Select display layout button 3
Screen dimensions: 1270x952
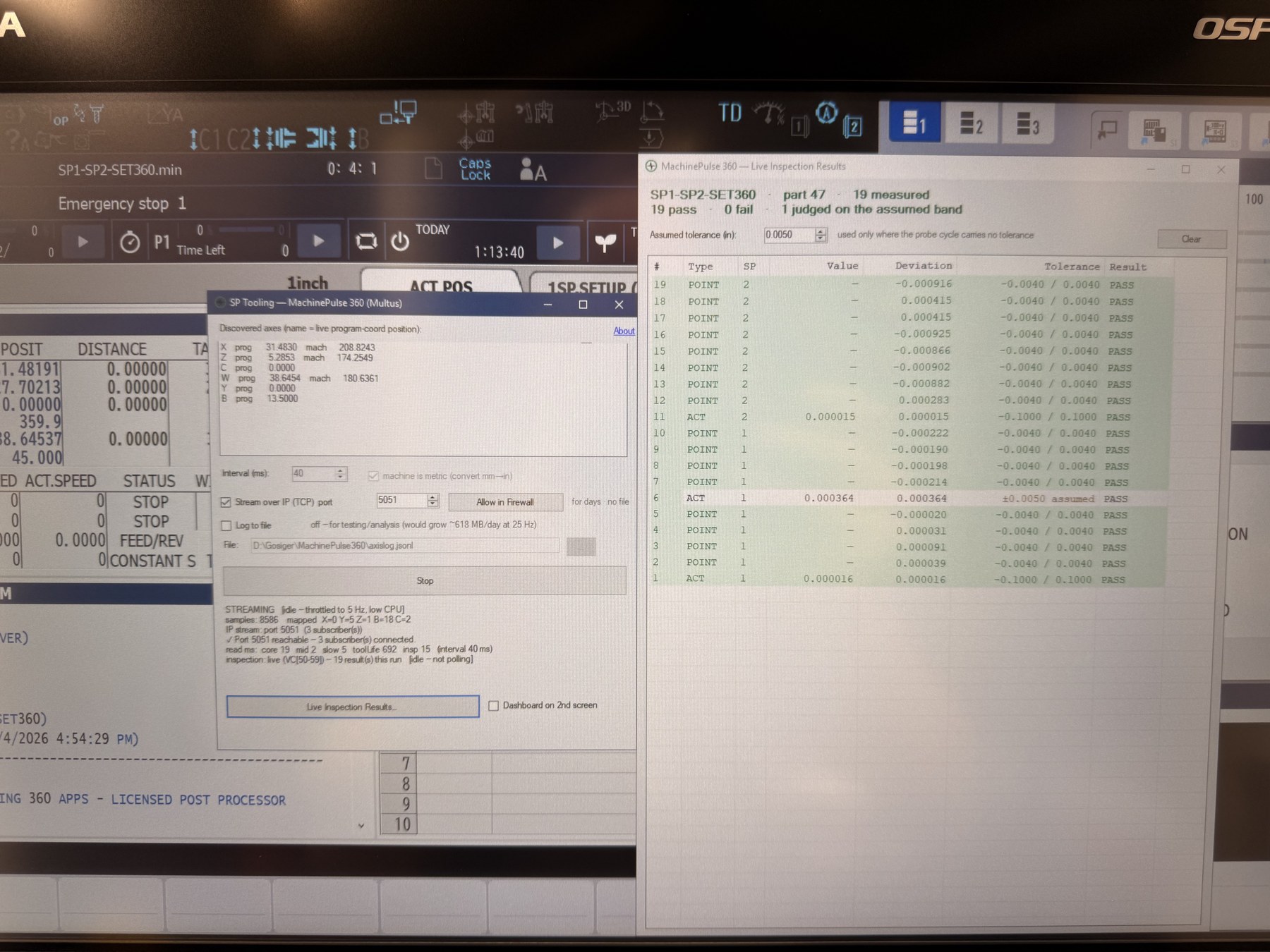point(1027,123)
